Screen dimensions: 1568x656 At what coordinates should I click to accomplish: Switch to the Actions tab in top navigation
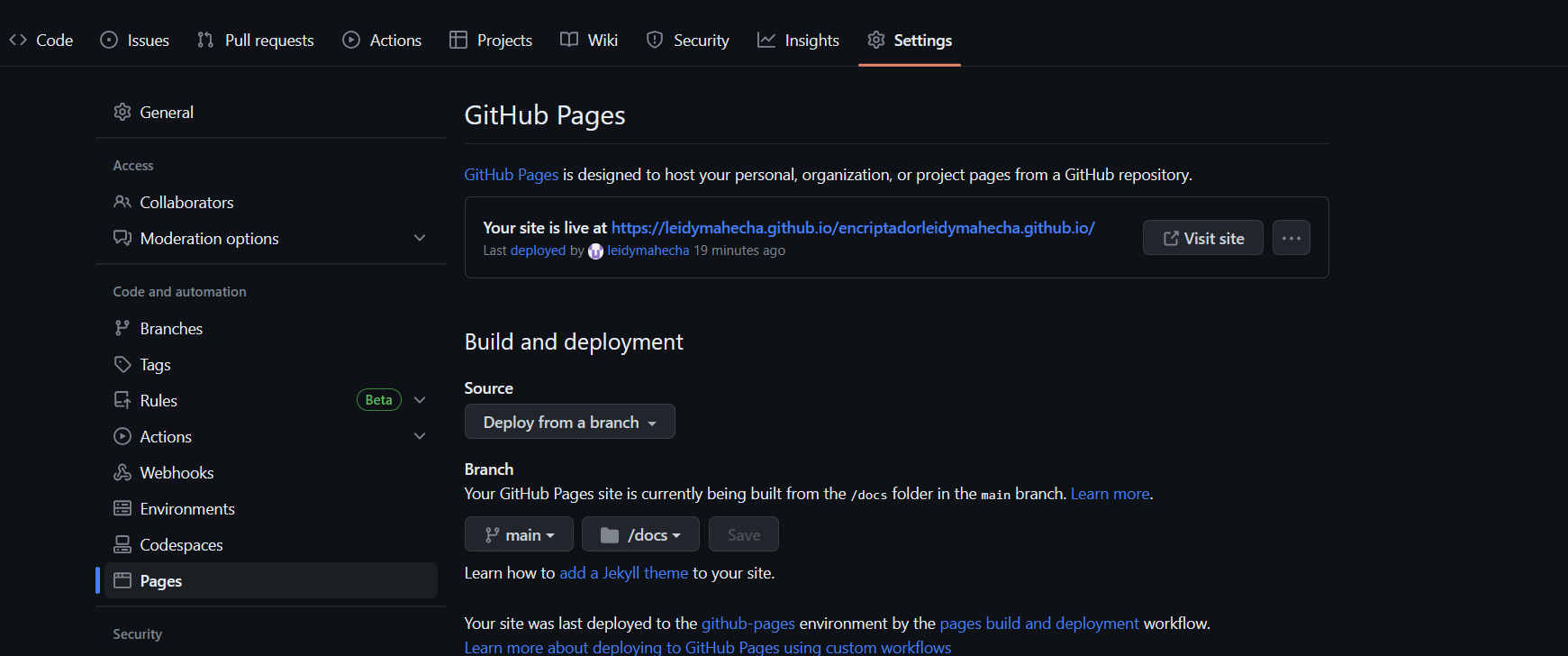[382, 41]
